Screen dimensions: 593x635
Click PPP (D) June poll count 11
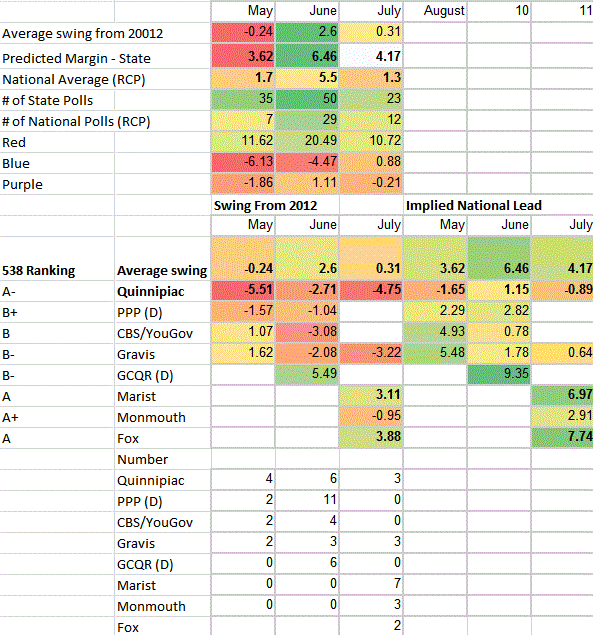[x=307, y=500]
